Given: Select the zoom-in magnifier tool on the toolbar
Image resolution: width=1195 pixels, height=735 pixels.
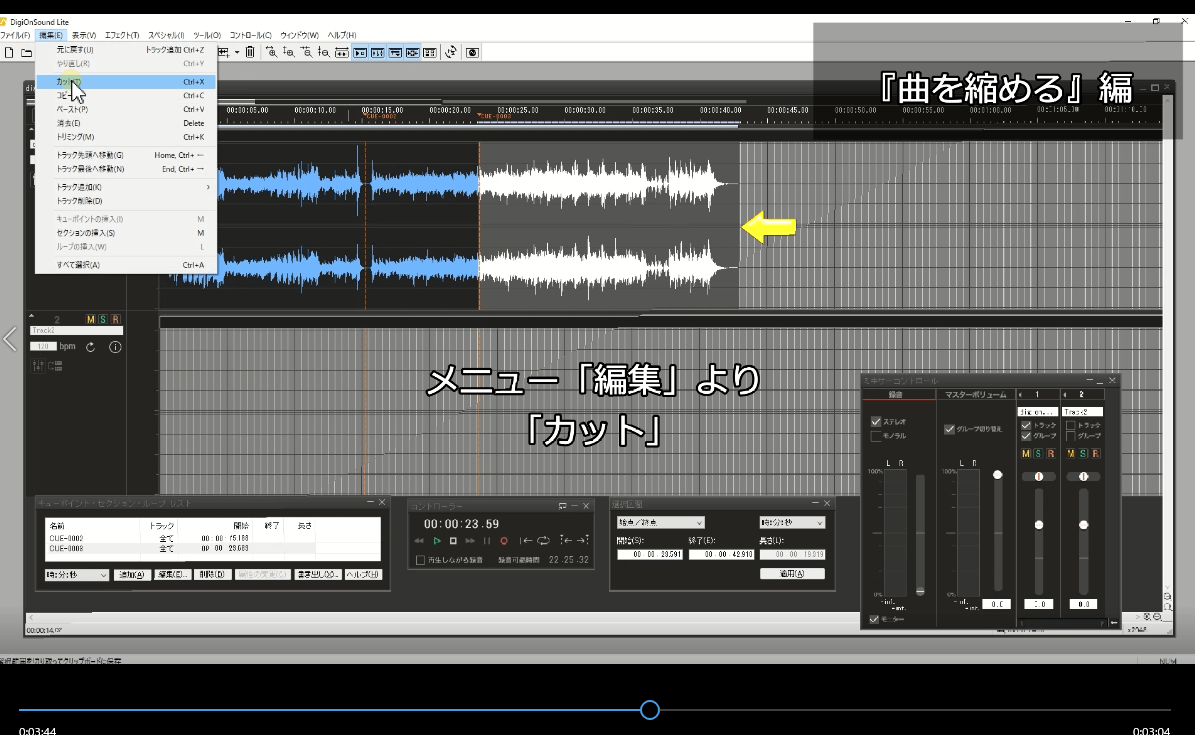Looking at the screenshot, I should (273, 52).
